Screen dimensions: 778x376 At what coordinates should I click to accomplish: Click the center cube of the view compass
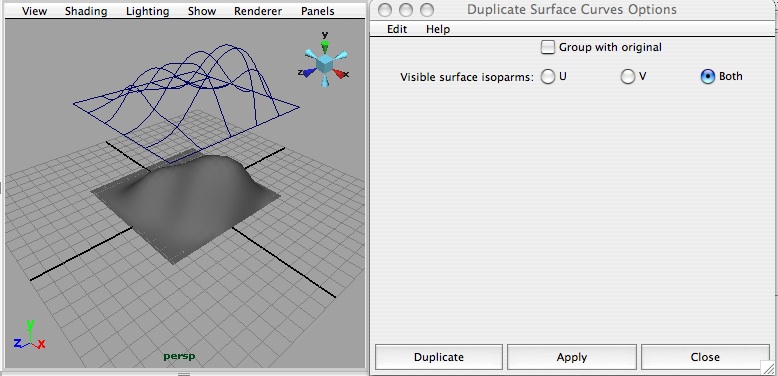point(324,63)
